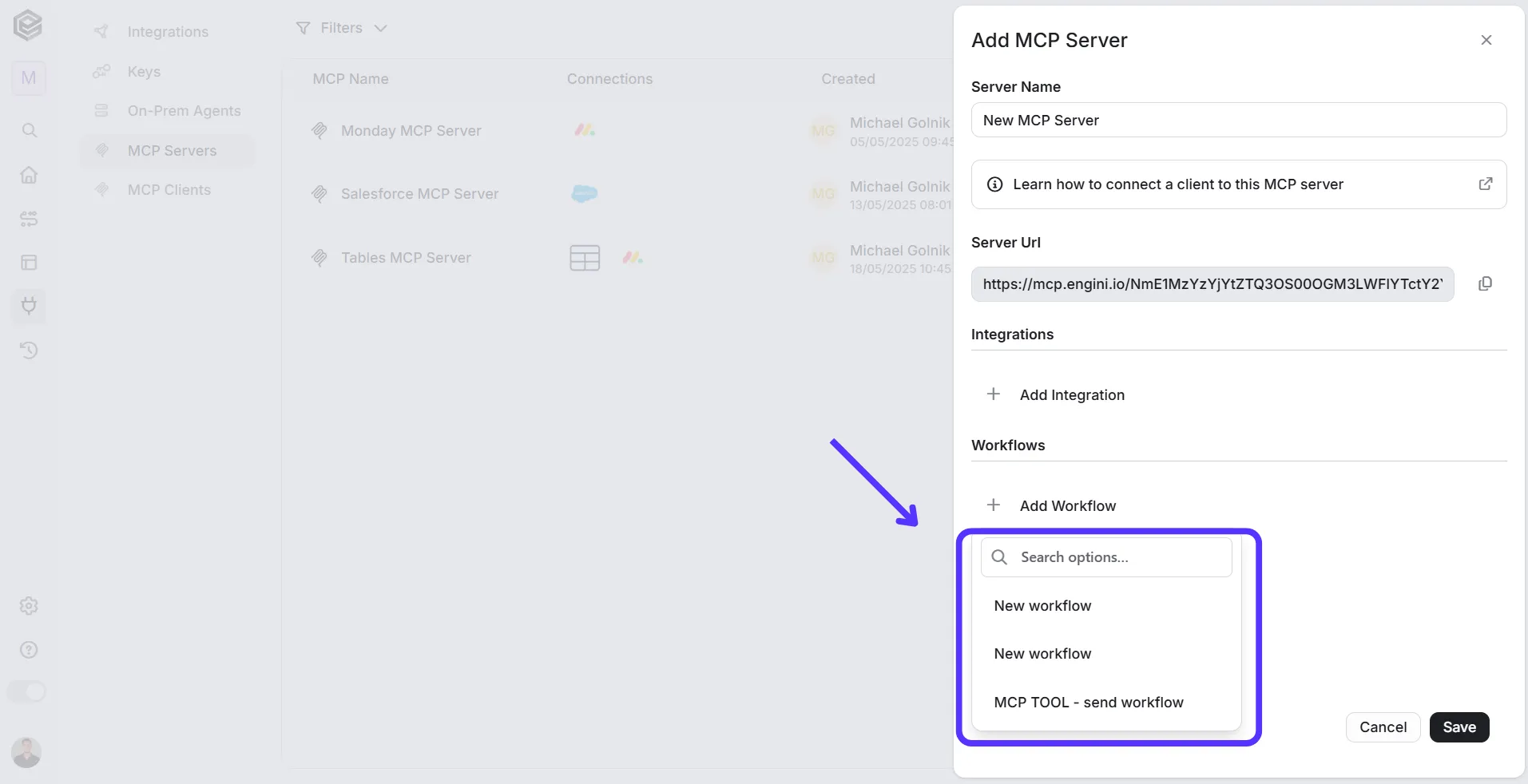Click the Server Url field
Screen dimensions: 1528x784
pyautogui.click(x=1212, y=284)
